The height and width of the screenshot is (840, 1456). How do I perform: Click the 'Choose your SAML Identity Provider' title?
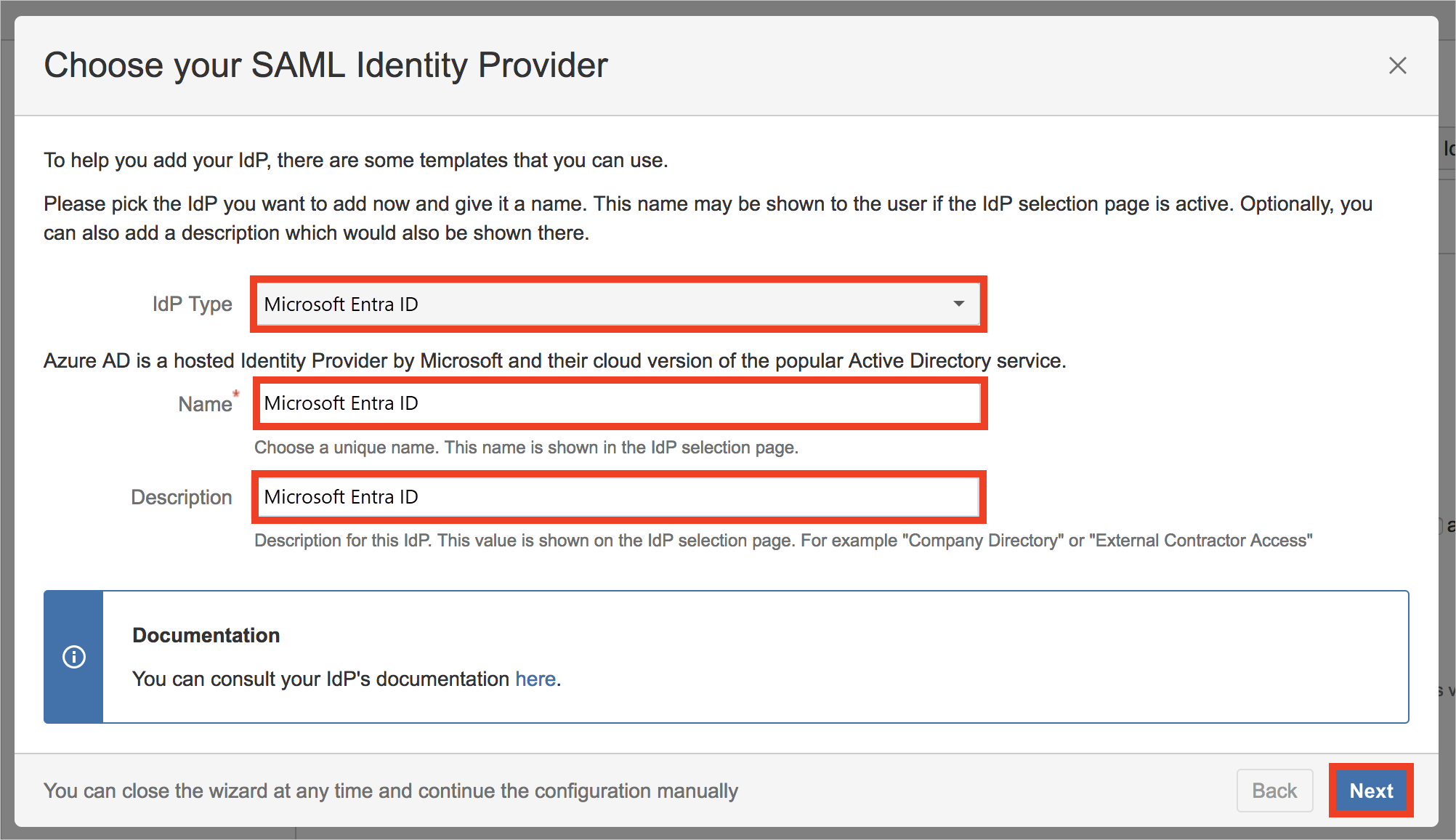click(x=325, y=65)
